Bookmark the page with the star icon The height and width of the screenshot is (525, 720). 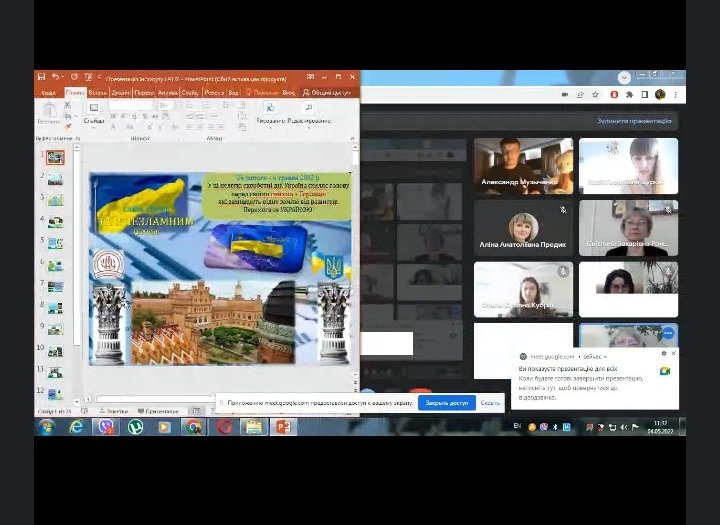coord(596,95)
